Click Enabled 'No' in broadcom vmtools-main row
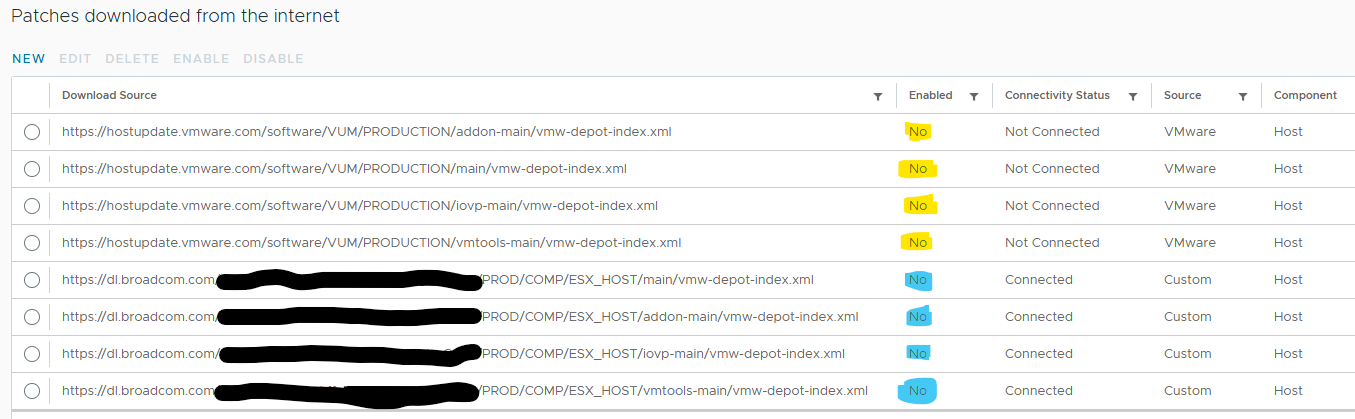 click(917, 391)
